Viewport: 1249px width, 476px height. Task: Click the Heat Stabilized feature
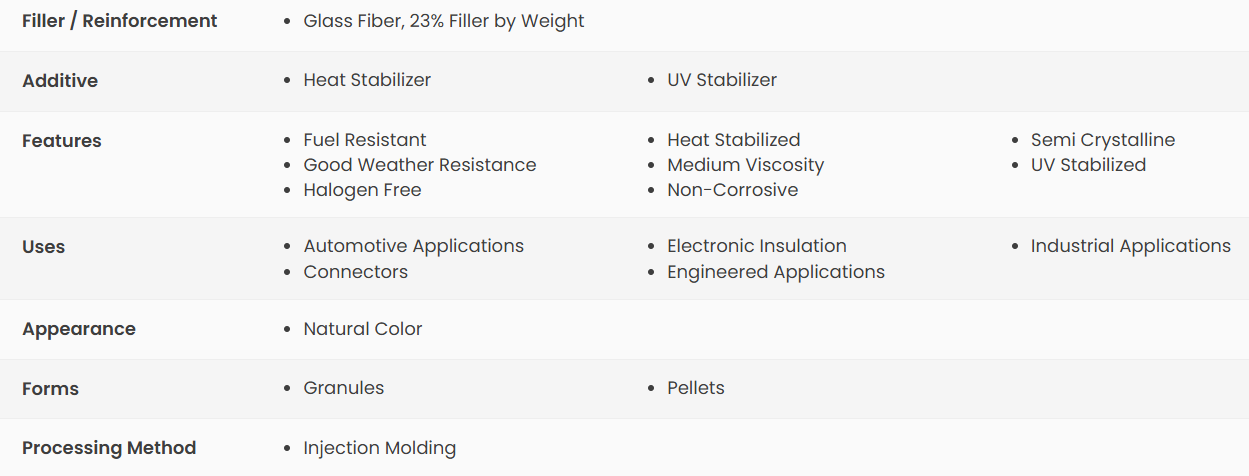[734, 140]
